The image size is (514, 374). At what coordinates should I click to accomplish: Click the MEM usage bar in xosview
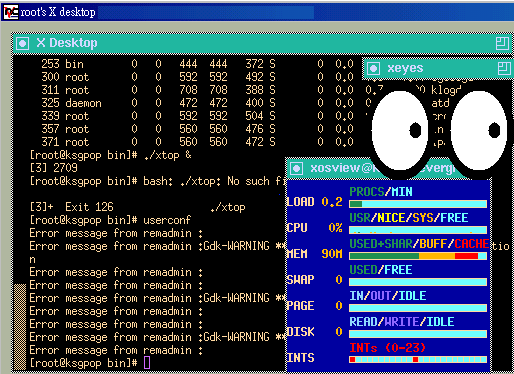coord(418,256)
